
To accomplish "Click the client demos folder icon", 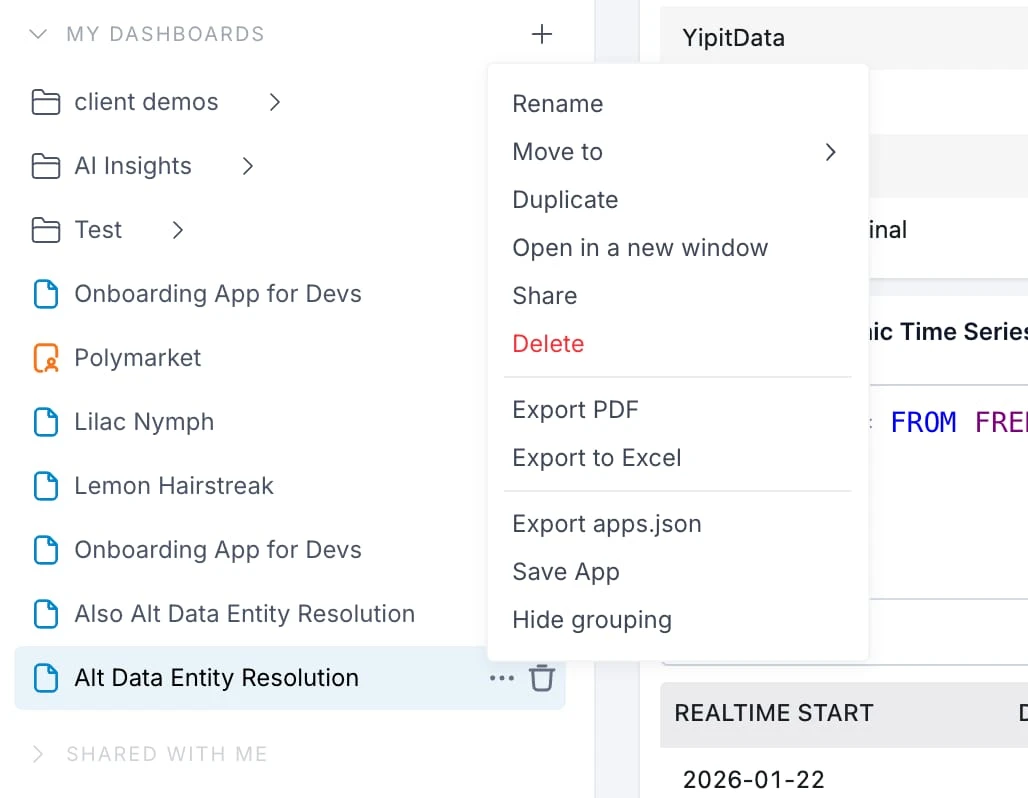I will click(x=46, y=101).
